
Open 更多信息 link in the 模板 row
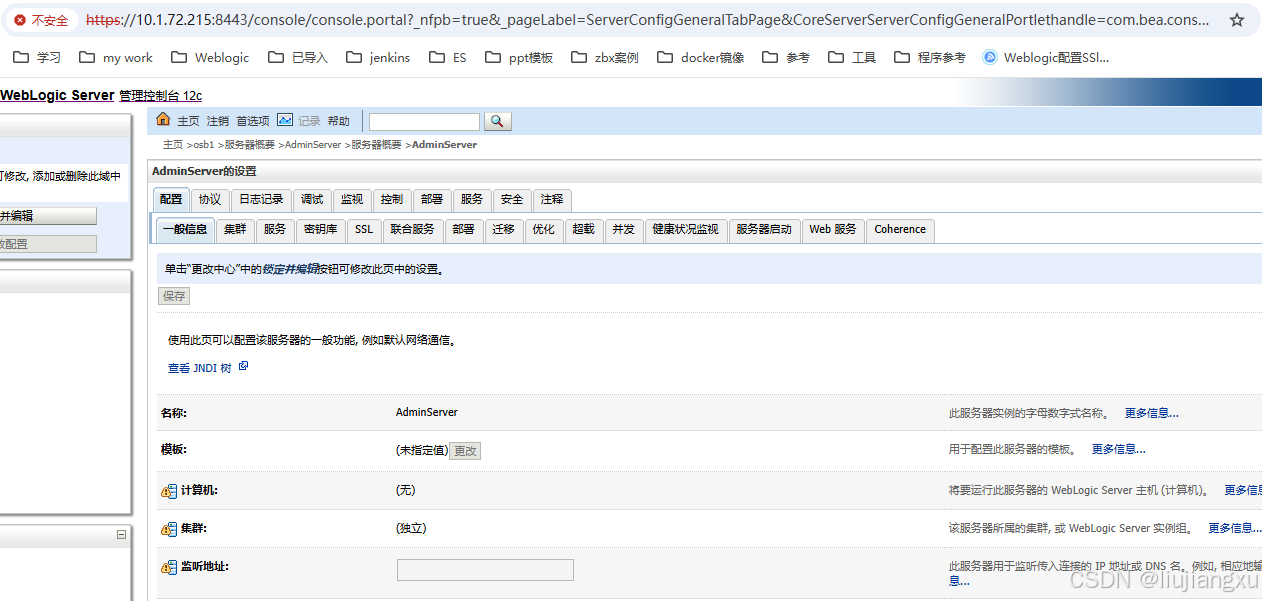click(1118, 449)
